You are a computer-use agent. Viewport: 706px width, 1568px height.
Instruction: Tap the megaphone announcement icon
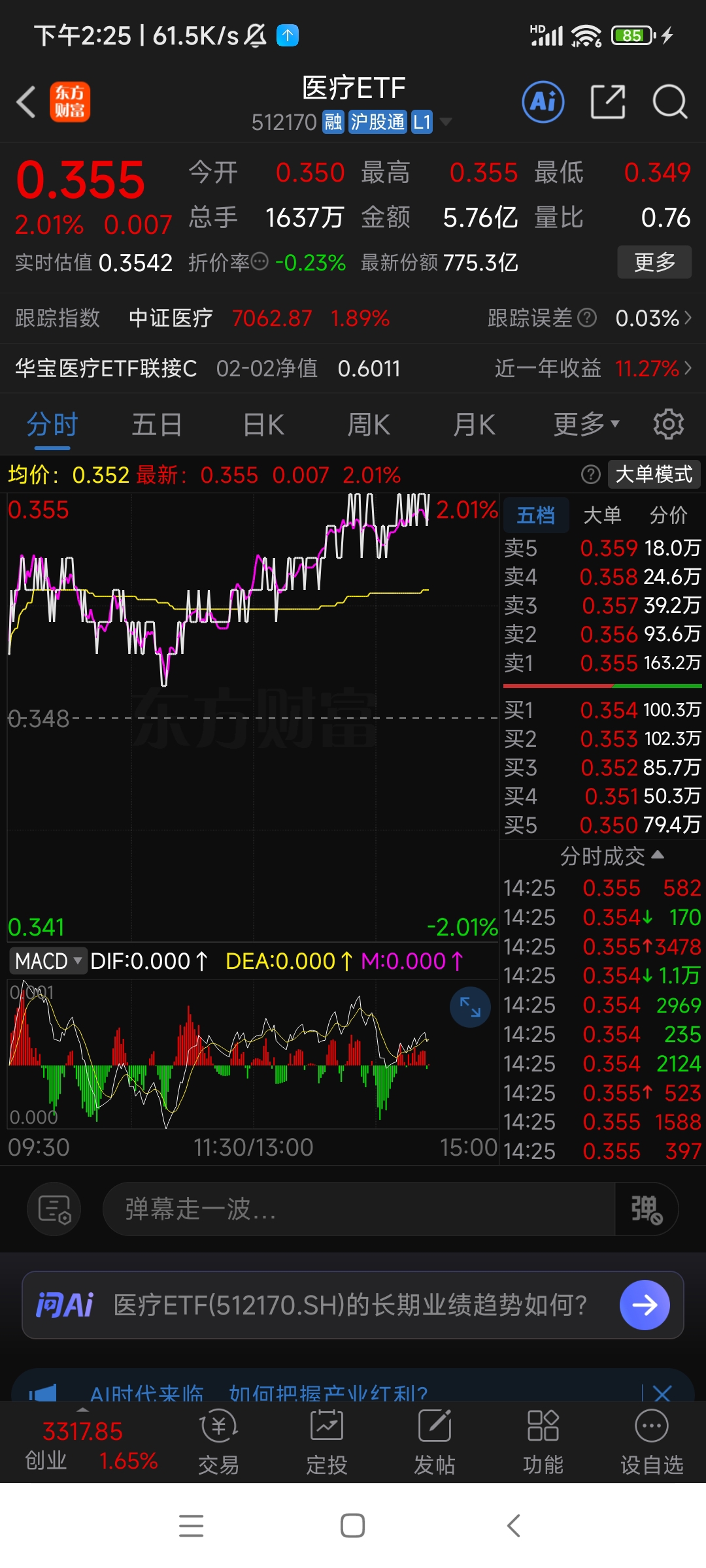click(42, 1393)
